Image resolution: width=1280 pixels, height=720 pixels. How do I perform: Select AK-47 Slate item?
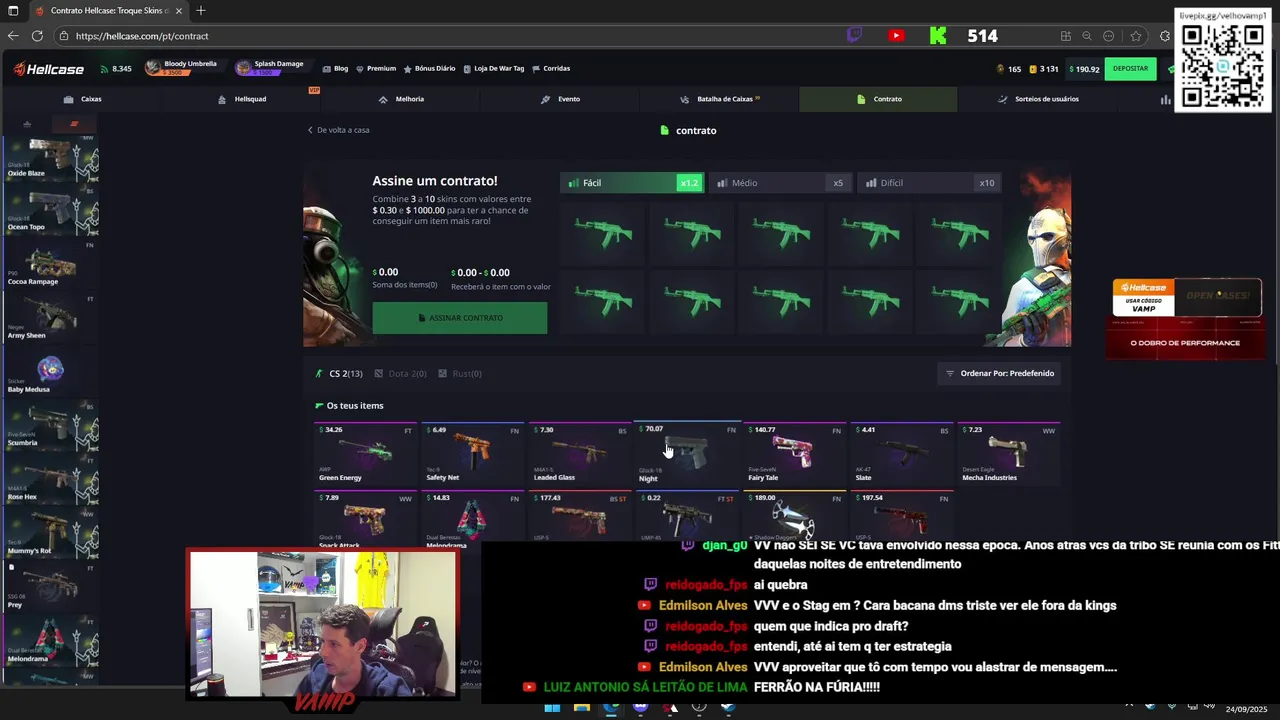click(x=902, y=454)
